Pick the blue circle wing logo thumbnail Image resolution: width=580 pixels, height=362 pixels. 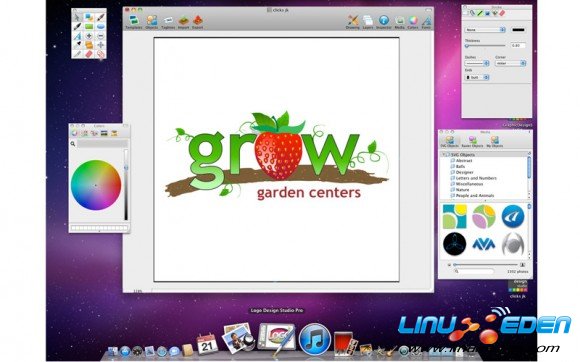(513, 216)
